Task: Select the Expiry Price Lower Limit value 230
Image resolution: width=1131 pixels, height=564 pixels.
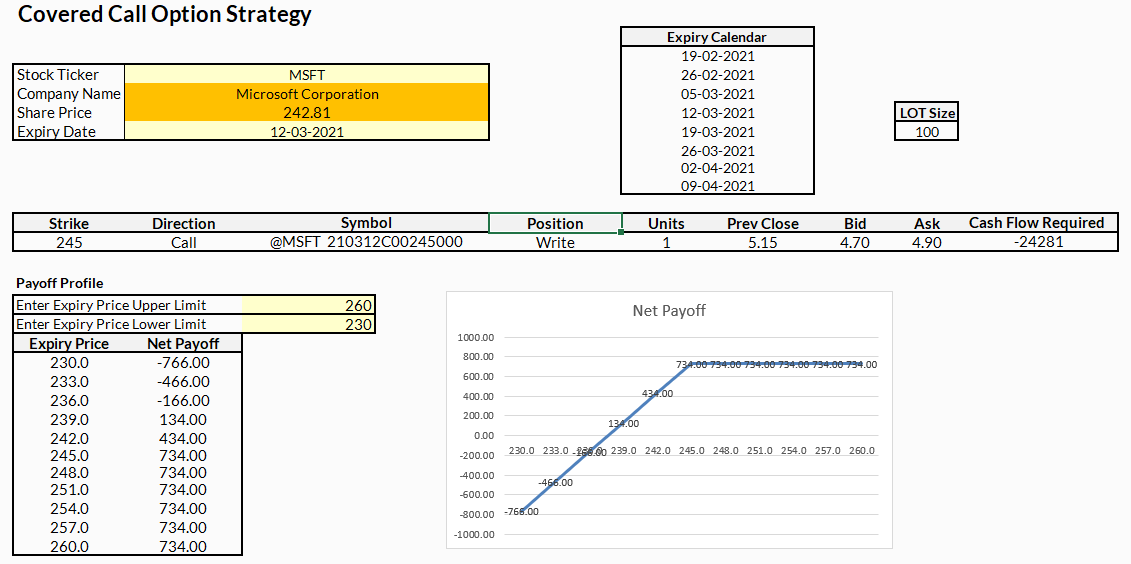Action: click(308, 324)
